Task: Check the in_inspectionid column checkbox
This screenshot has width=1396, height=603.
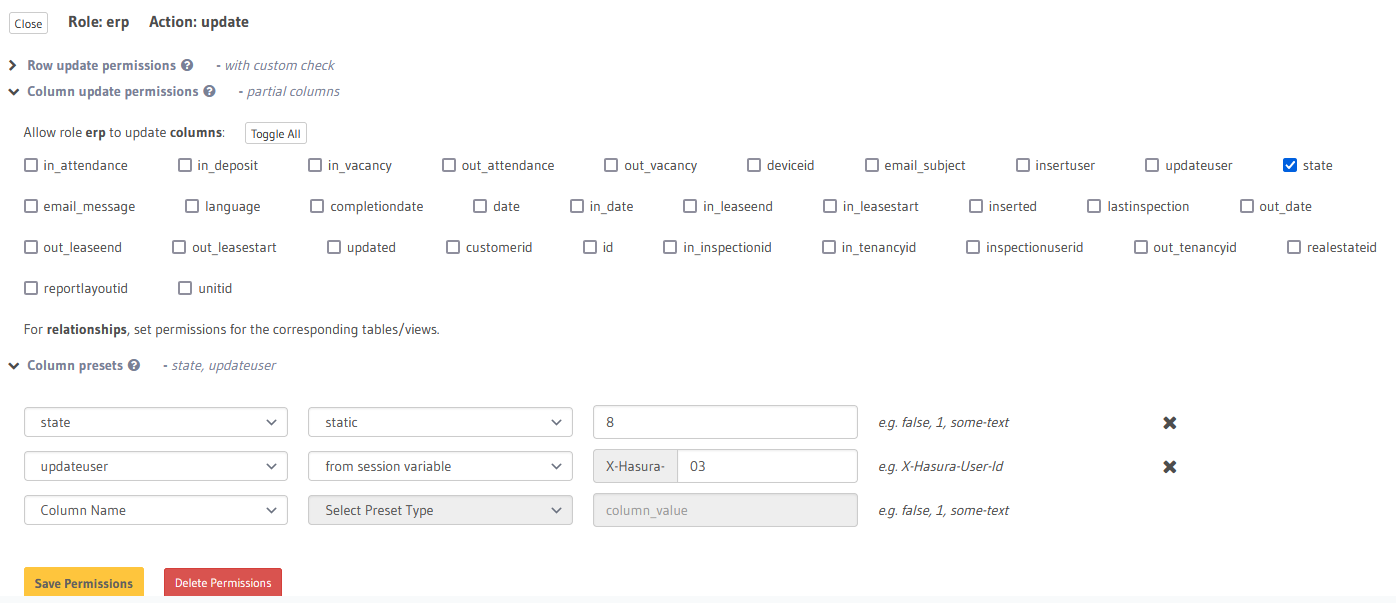Action: click(671, 247)
